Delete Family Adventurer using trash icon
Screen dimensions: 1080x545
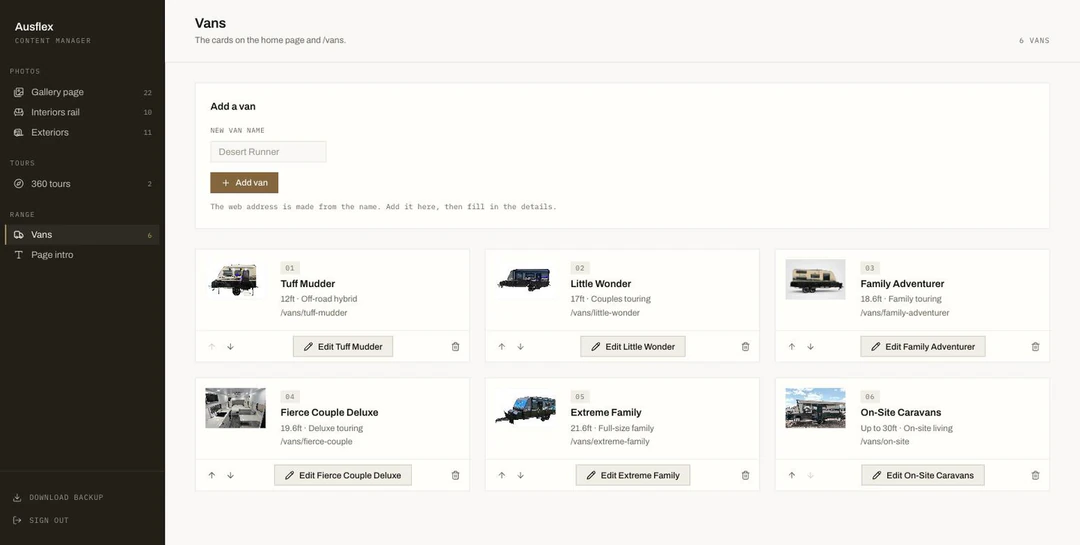coord(1035,347)
